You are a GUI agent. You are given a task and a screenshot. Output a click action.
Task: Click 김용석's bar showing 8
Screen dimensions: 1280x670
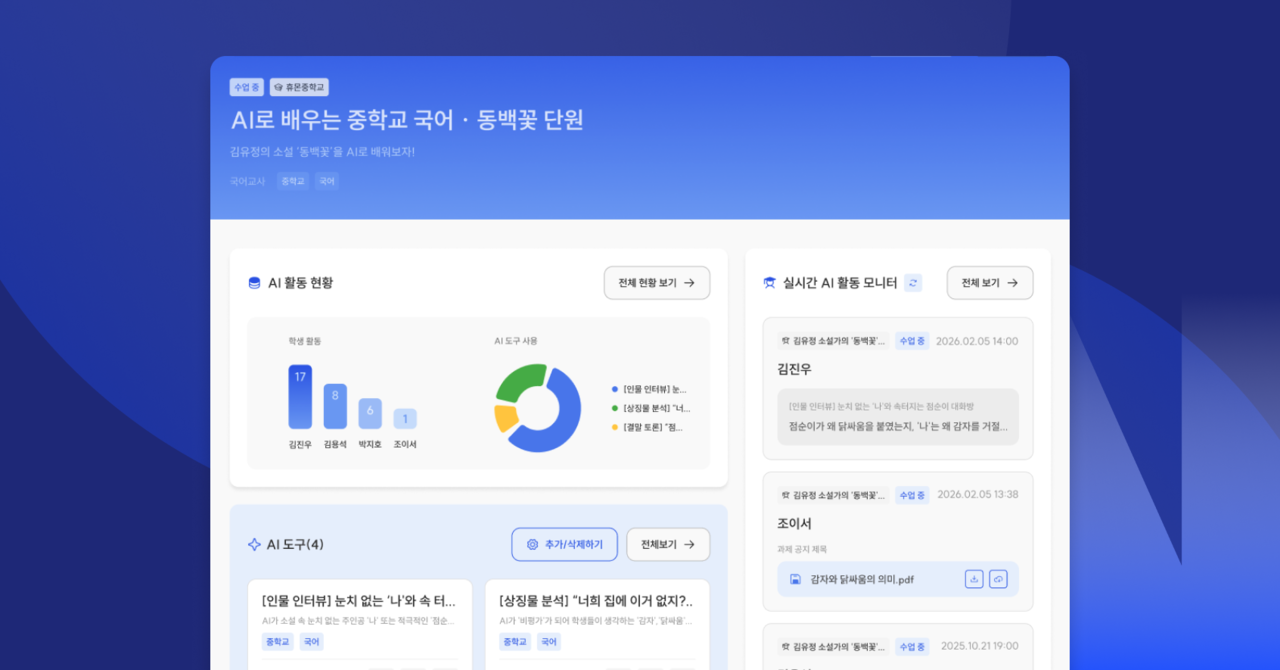coord(335,407)
